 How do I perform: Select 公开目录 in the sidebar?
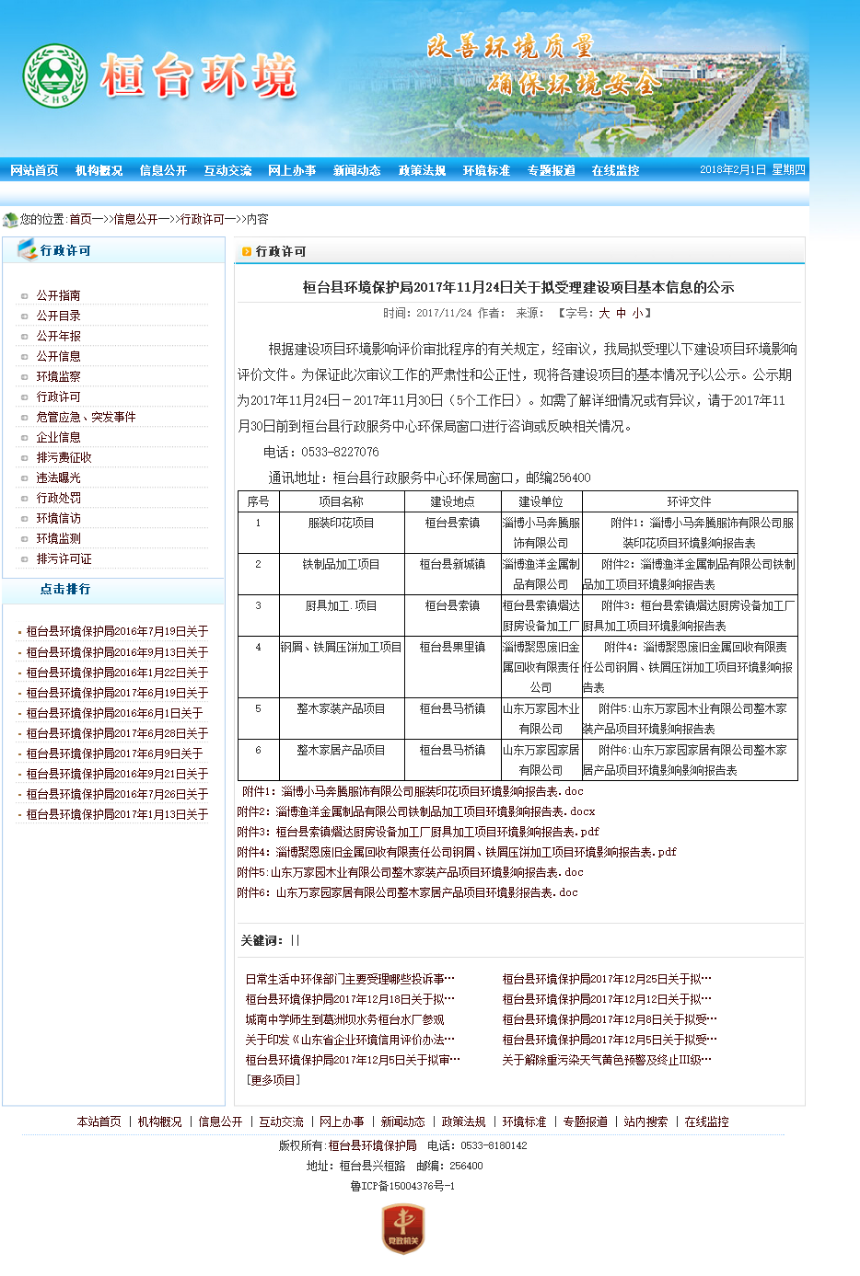59,316
